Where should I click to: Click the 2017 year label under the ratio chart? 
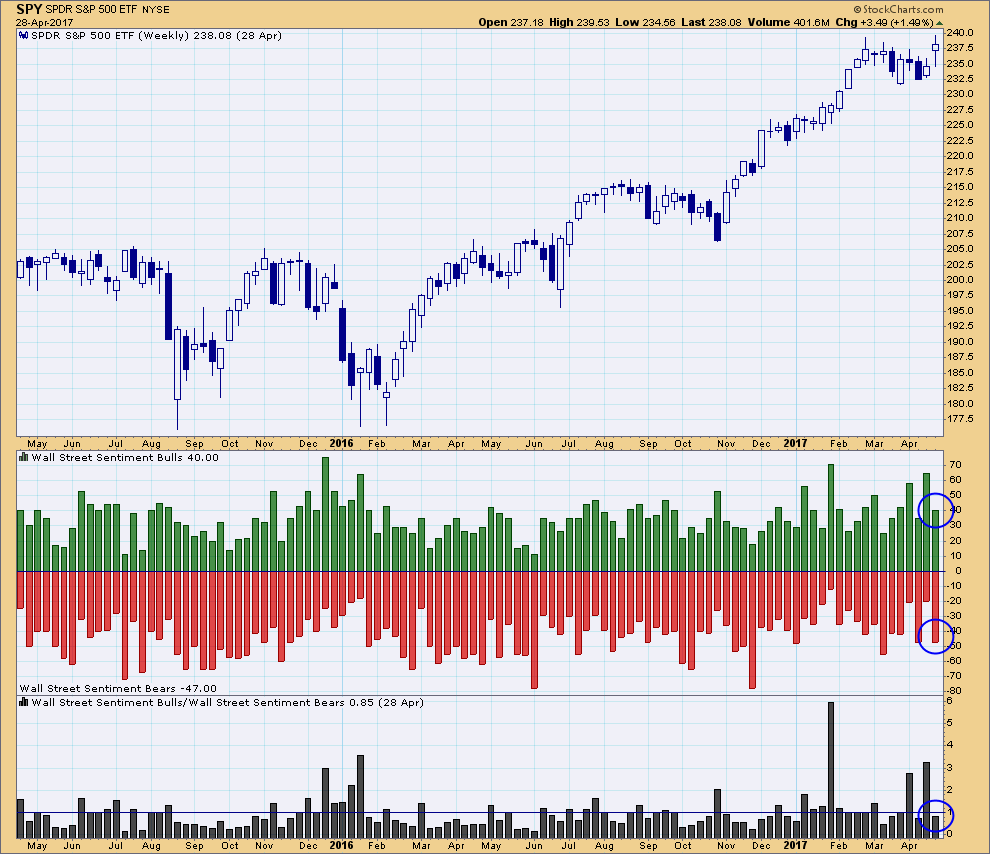[796, 845]
